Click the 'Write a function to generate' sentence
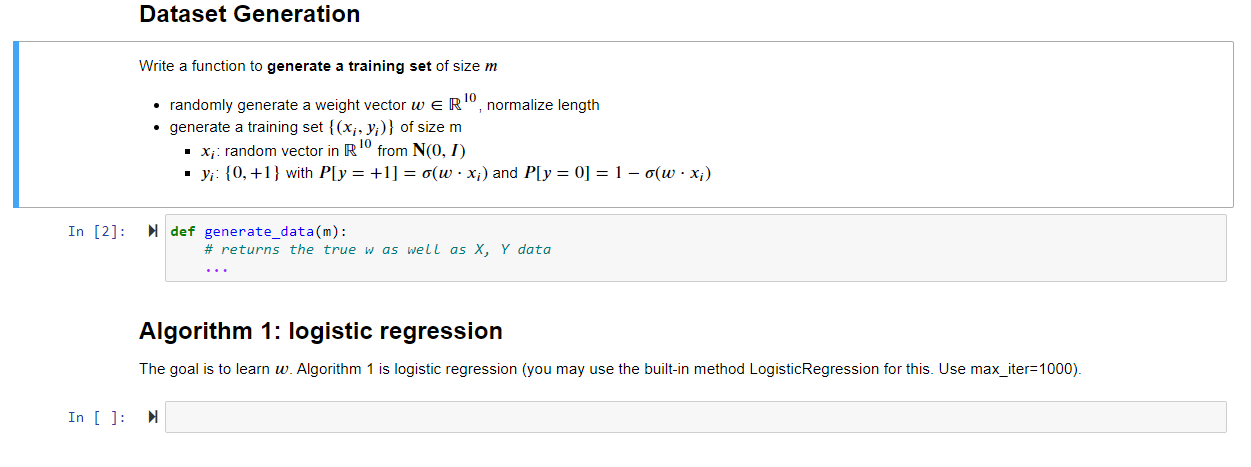 coord(318,66)
